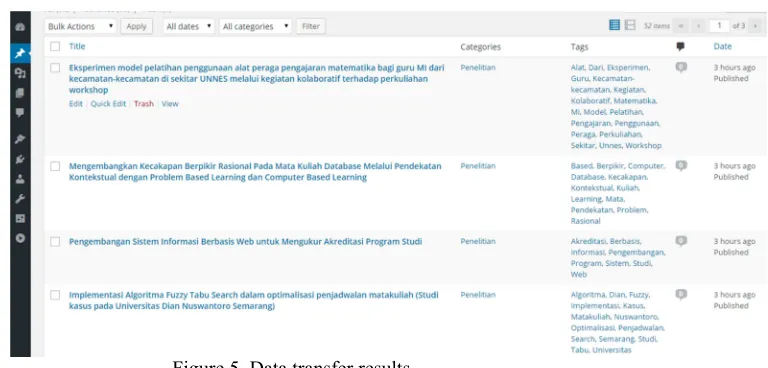Tick the select-all checkbox beside Title
The image size is (768, 368).
point(55,47)
